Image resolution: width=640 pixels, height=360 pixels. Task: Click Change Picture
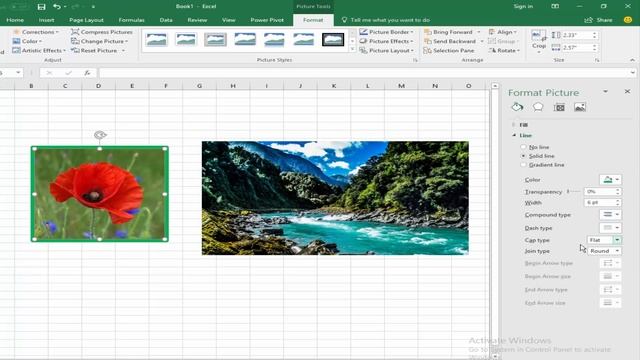point(99,41)
